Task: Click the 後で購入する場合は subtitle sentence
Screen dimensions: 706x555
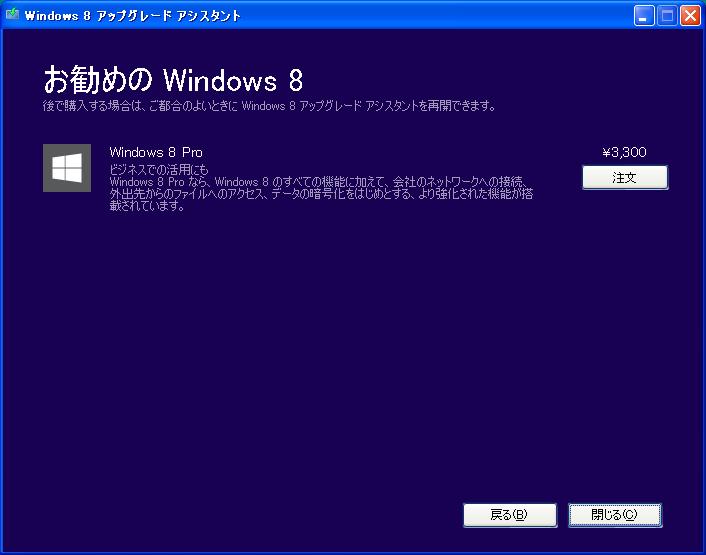Action: pos(269,106)
